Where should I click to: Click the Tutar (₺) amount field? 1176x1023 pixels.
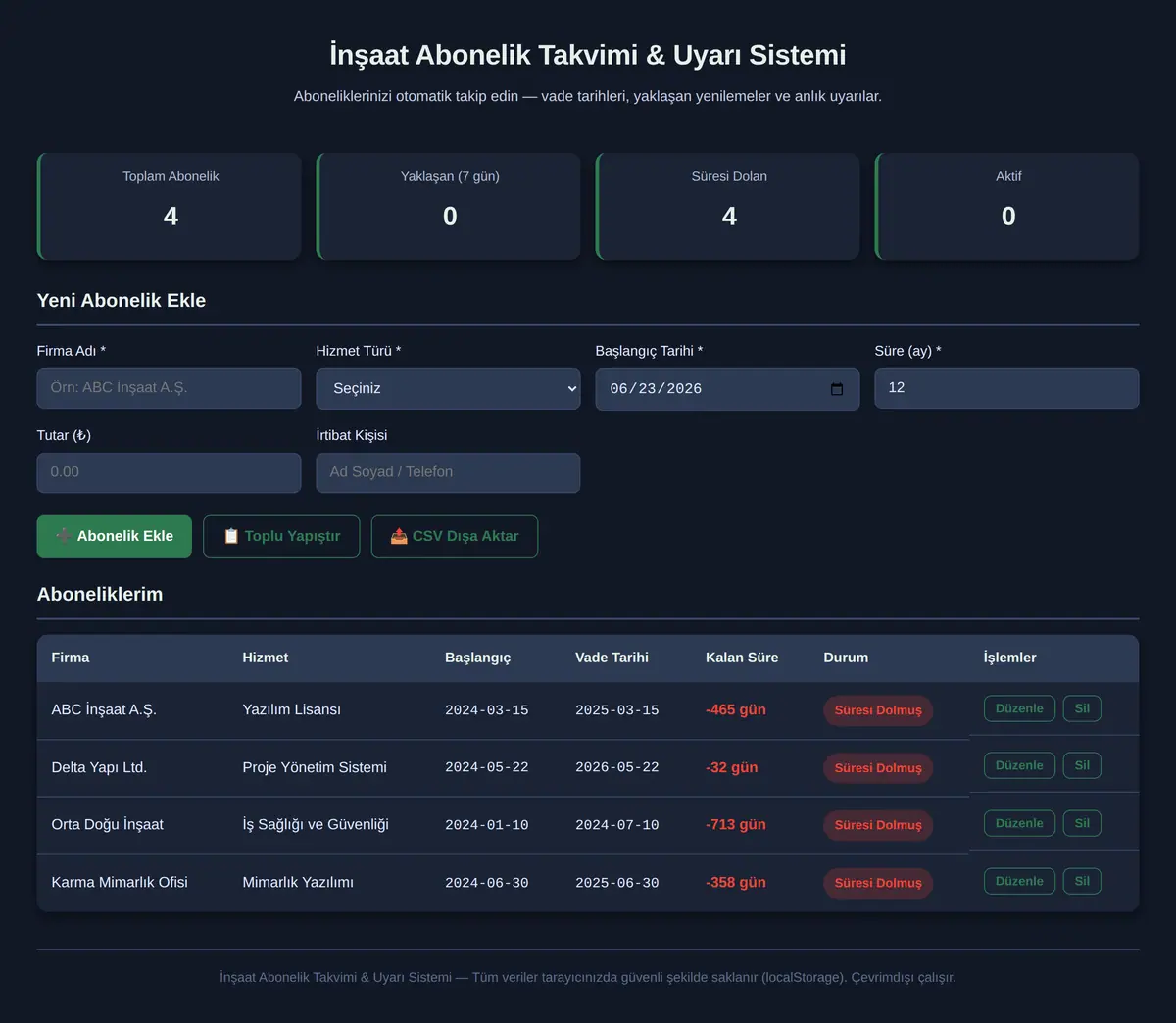(x=169, y=472)
